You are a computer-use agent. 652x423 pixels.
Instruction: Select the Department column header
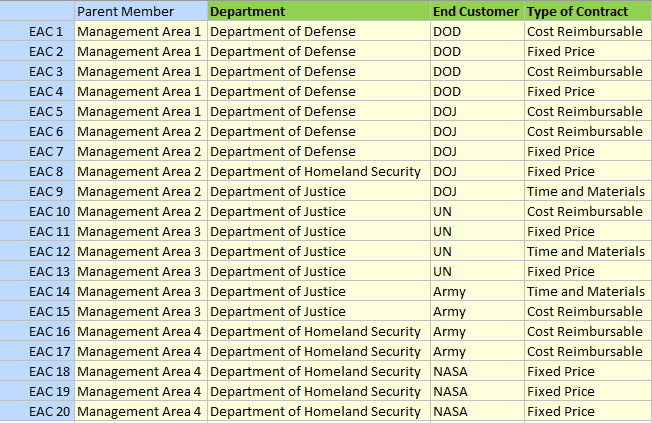pos(319,11)
